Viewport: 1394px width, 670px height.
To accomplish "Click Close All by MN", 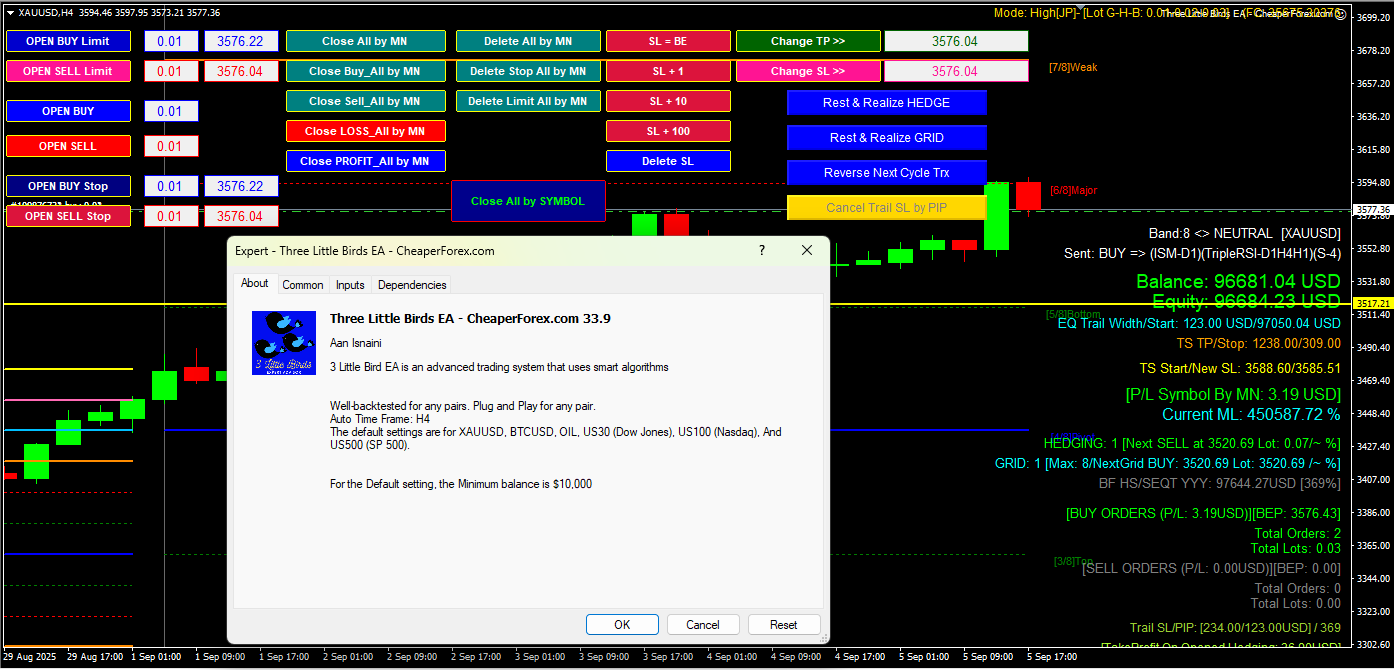I will pyautogui.click(x=366, y=41).
